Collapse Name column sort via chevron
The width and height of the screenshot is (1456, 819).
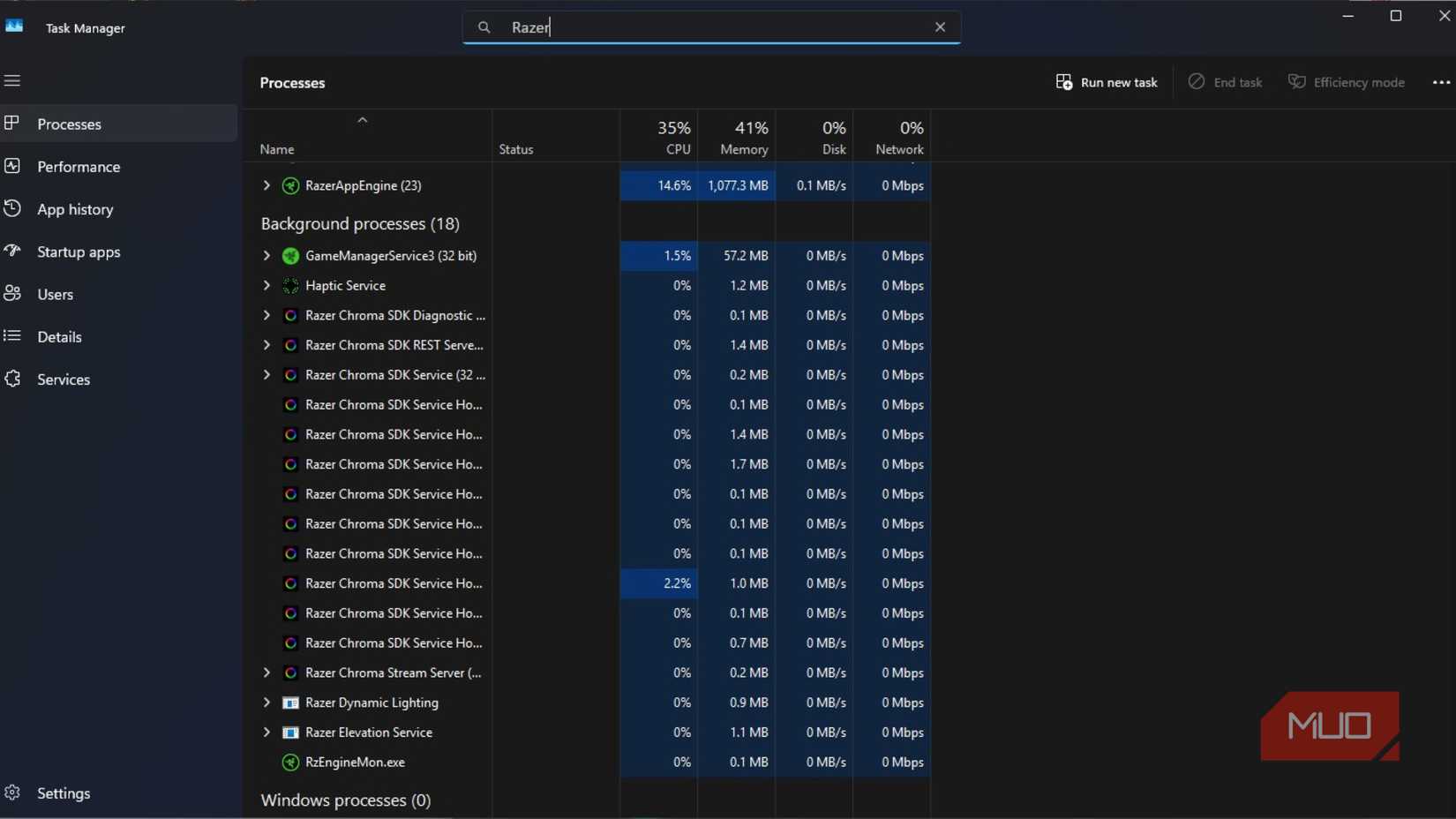point(362,119)
